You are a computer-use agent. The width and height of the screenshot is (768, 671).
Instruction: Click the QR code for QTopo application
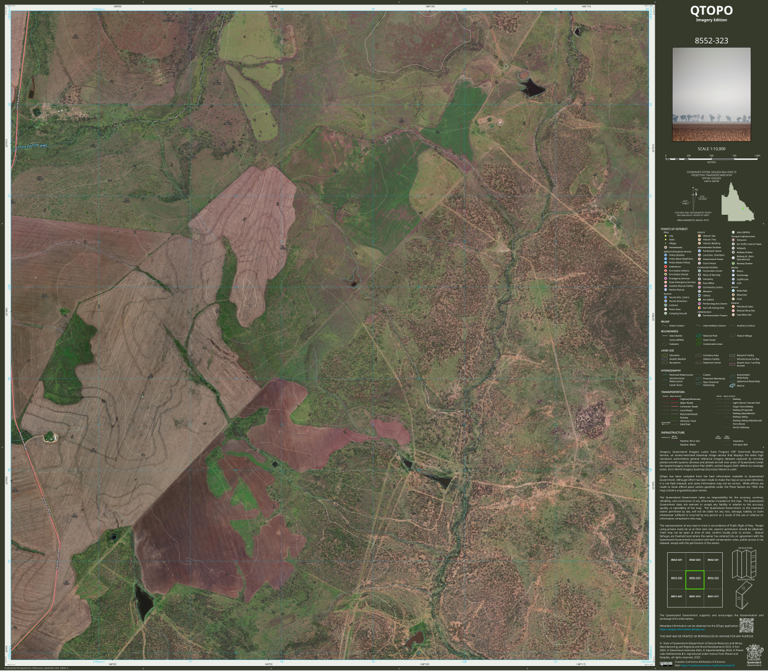pyautogui.click(x=746, y=626)
